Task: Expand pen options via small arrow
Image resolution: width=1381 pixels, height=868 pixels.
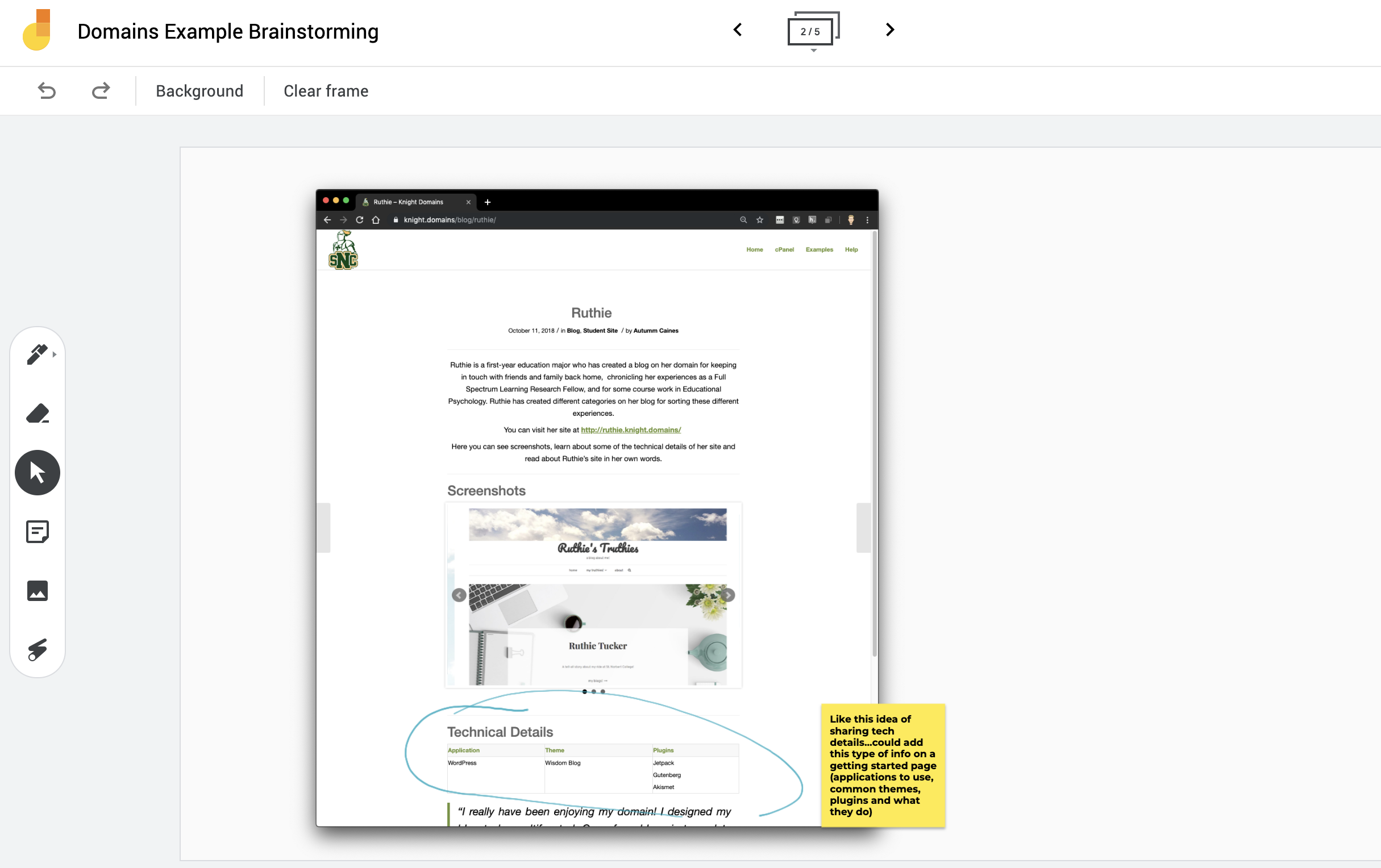Action: (55, 354)
